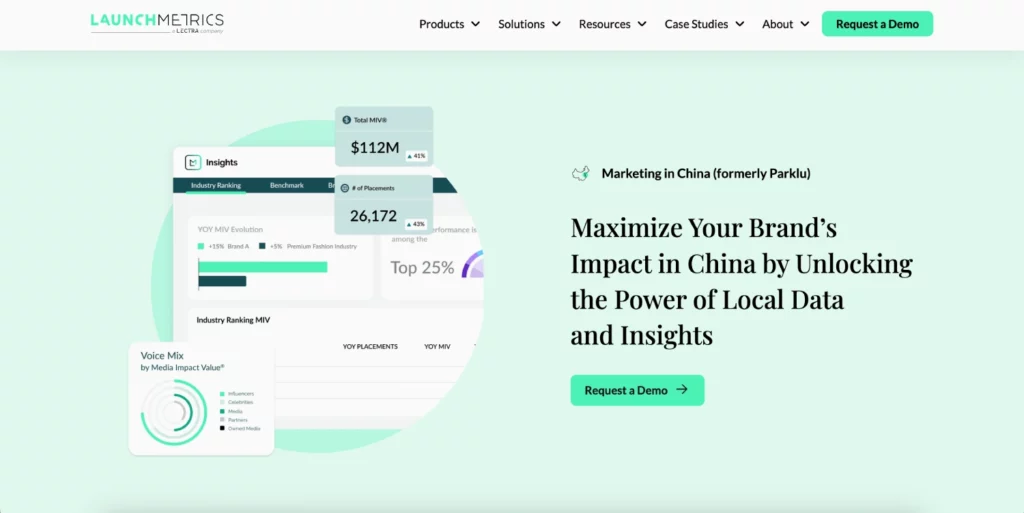Image resolution: width=1024 pixels, height=513 pixels.
Task: Click the Brand A green legend swatch
Action: point(201,246)
